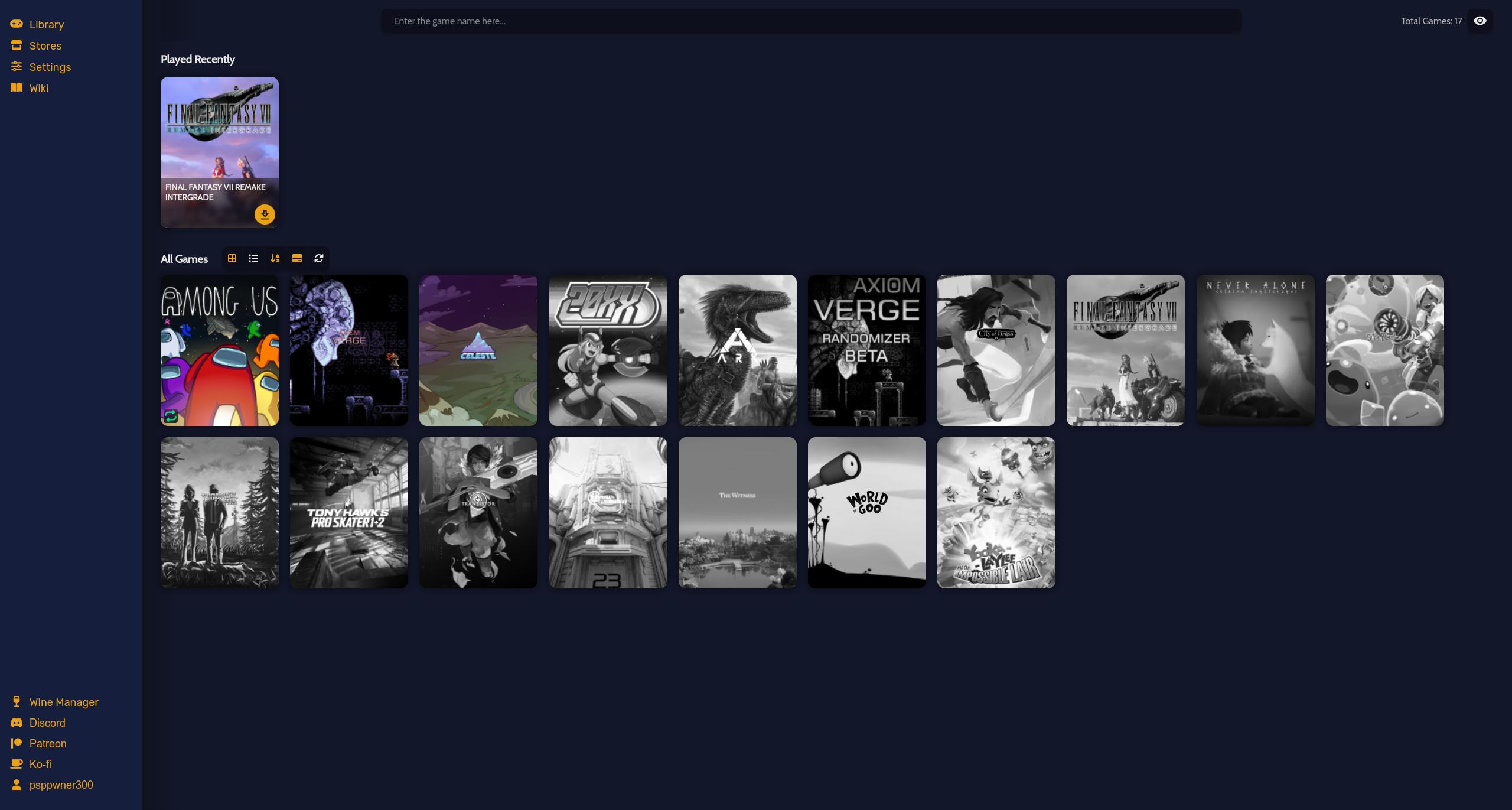Click the All Games heading
1512x810 pixels.
pyautogui.click(x=184, y=259)
